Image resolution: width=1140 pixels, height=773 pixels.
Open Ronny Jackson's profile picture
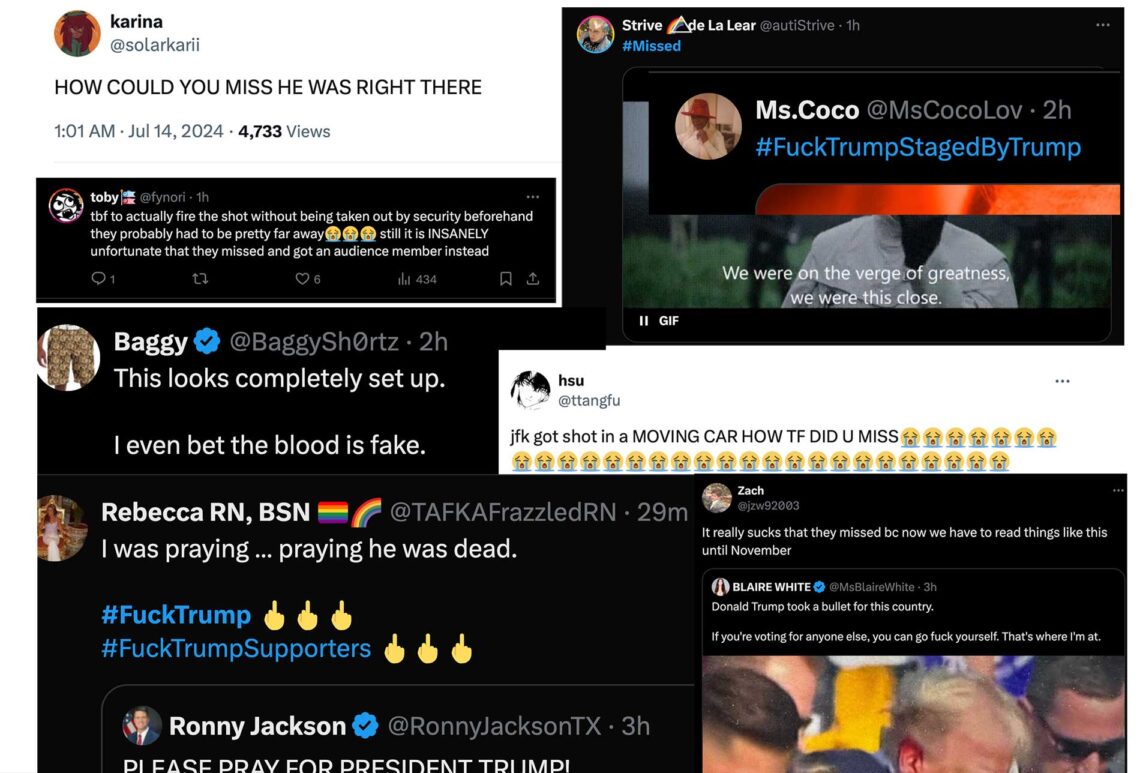click(142, 725)
